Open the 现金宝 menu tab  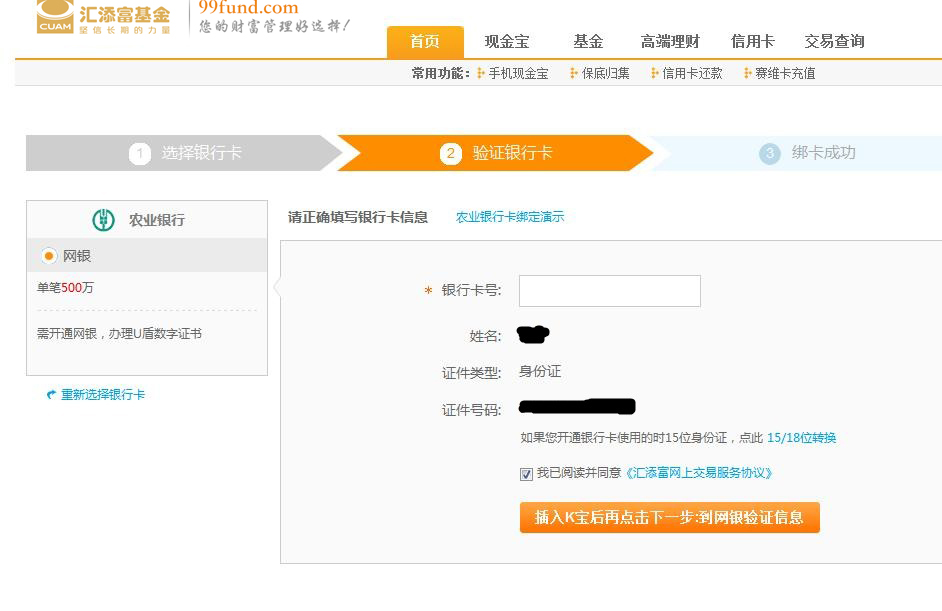pyautogui.click(x=507, y=42)
